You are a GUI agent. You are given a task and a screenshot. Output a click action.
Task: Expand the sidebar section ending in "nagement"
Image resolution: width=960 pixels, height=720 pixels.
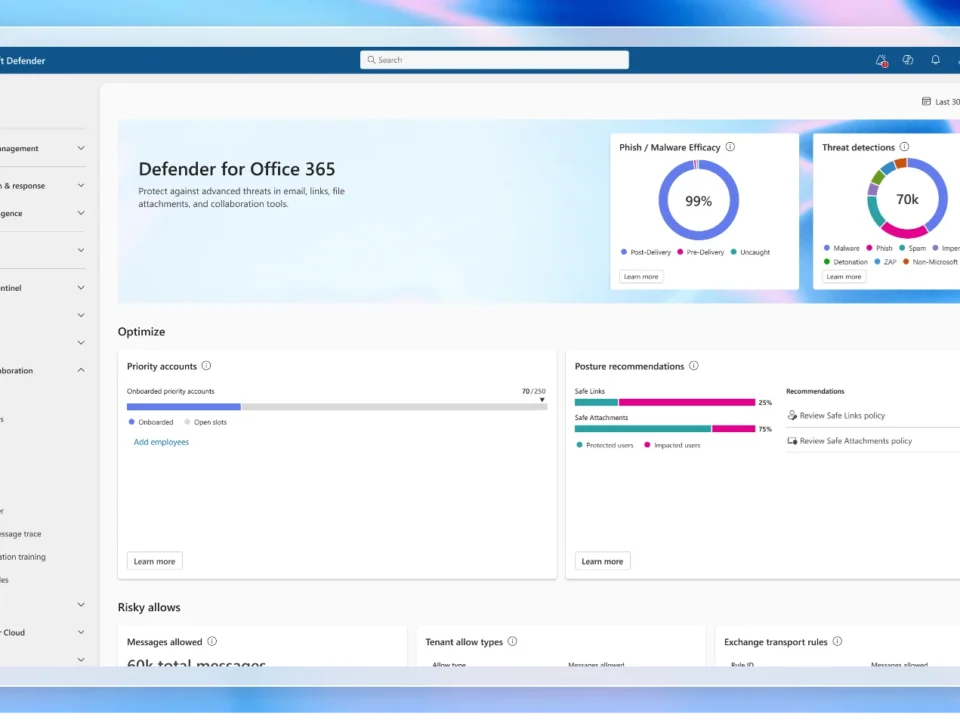[x=81, y=148]
